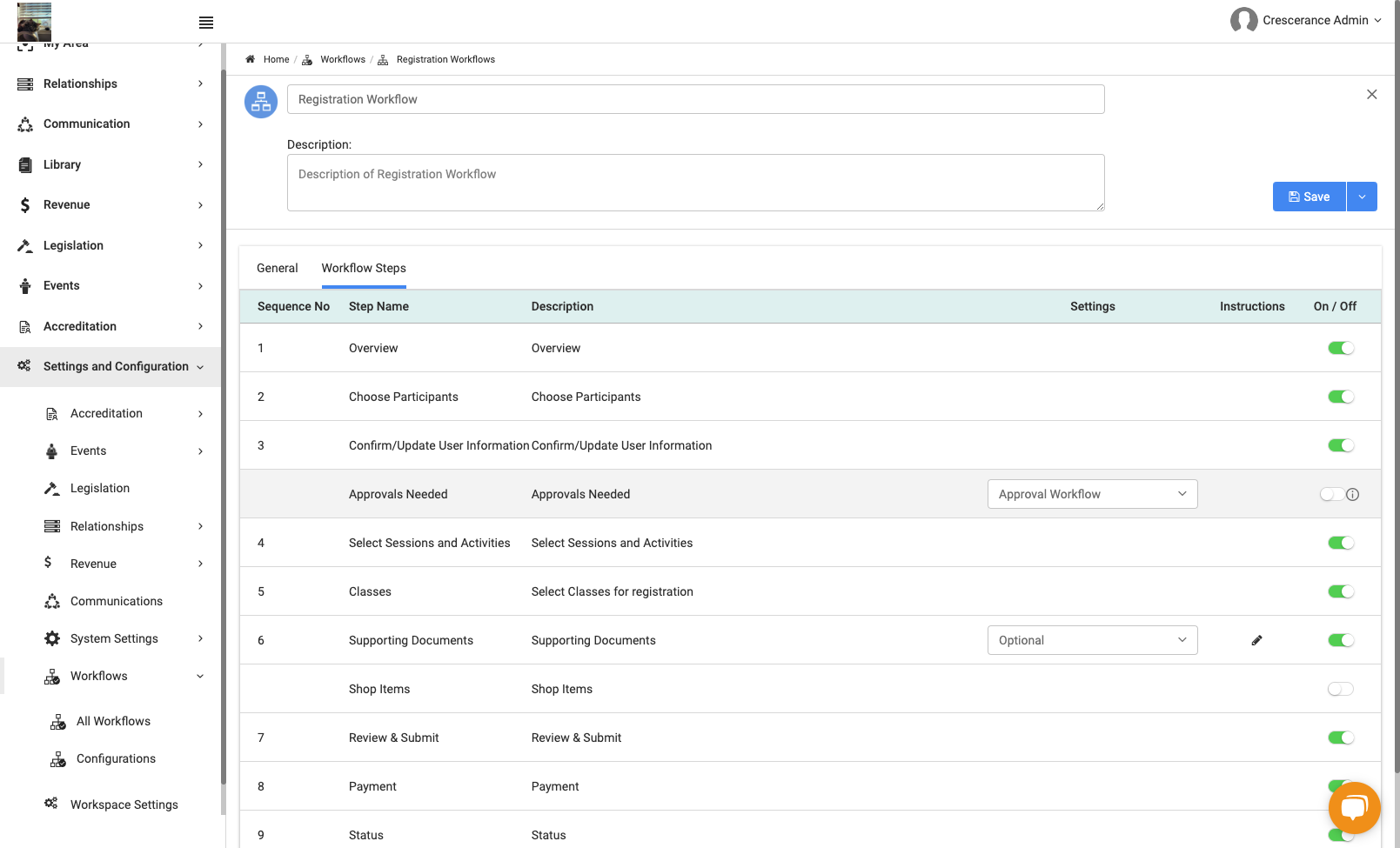Click the Home breadcrumb icon
Image resolution: width=1400 pixels, height=848 pixels.
[x=251, y=59]
